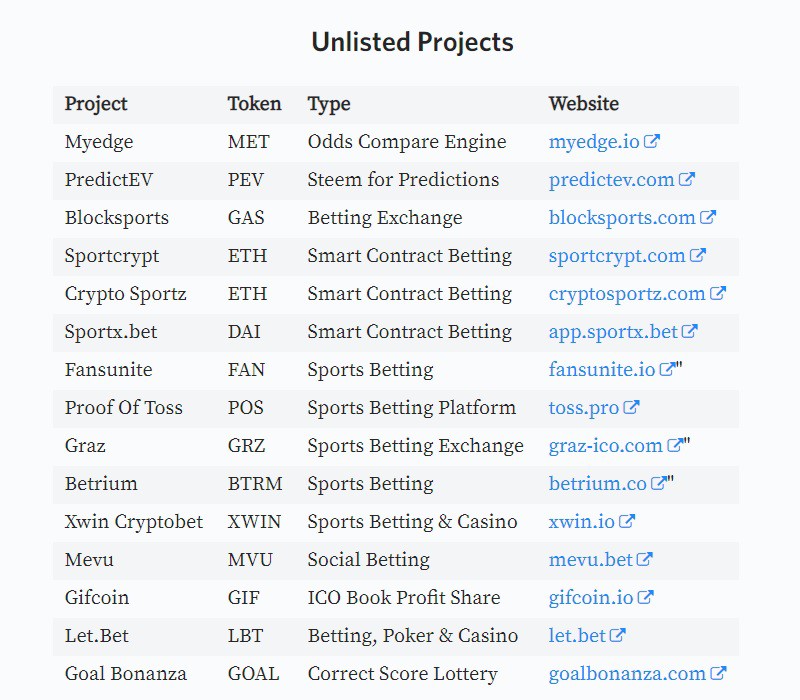Image resolution: width=800 pixels, height=700 pixels.
Task: Click the Website column header
Action: 584,104
